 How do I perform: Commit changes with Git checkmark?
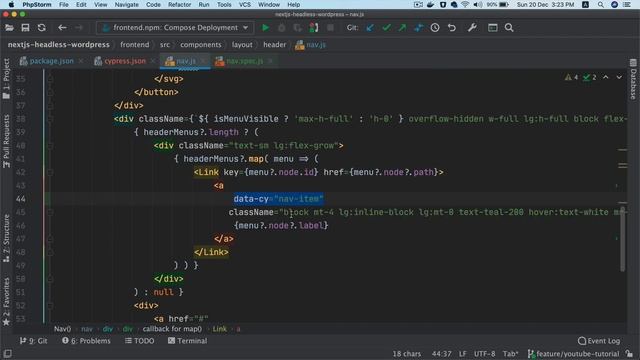[386, 28]
